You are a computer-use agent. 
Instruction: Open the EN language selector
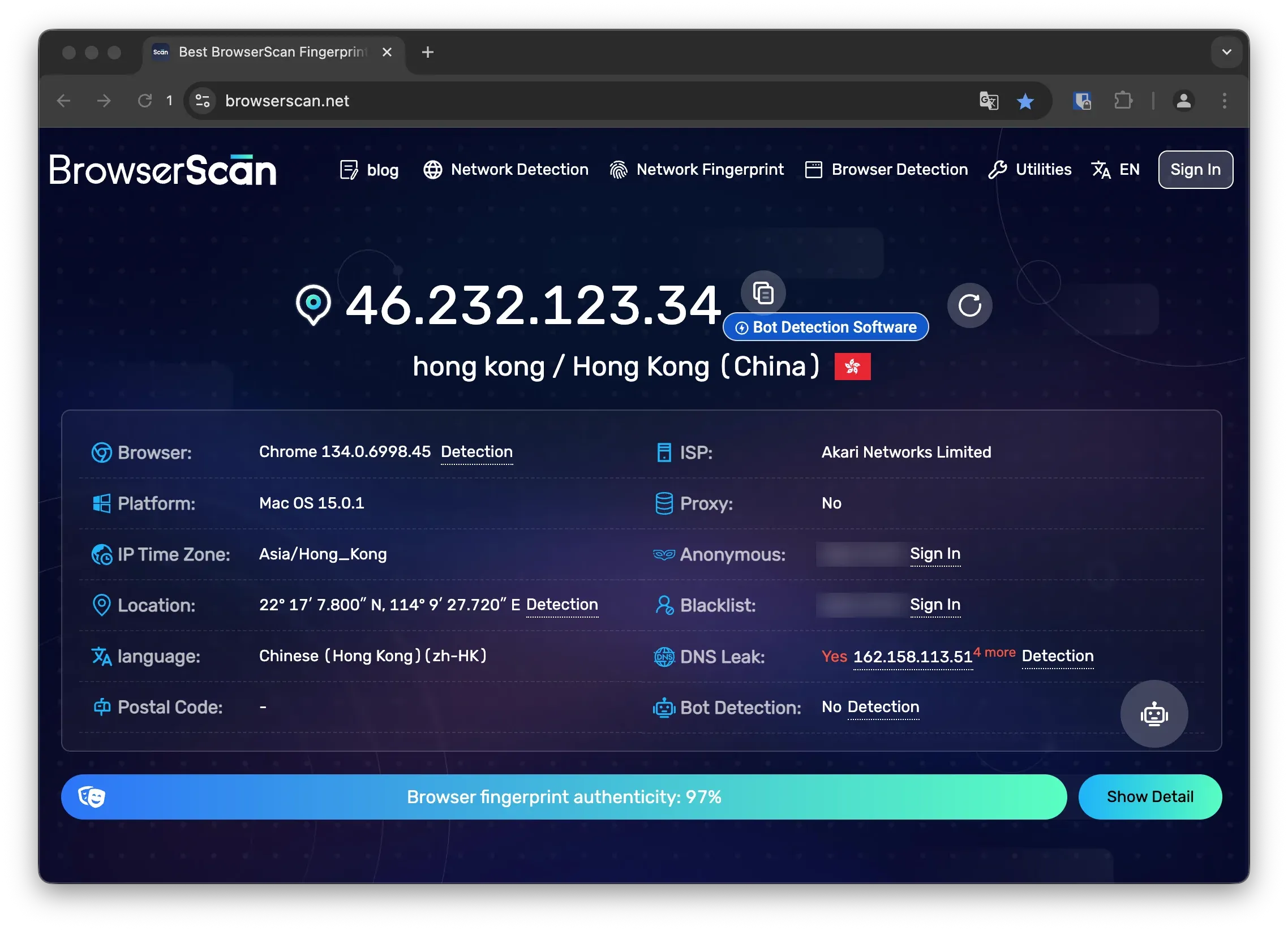1115,170
